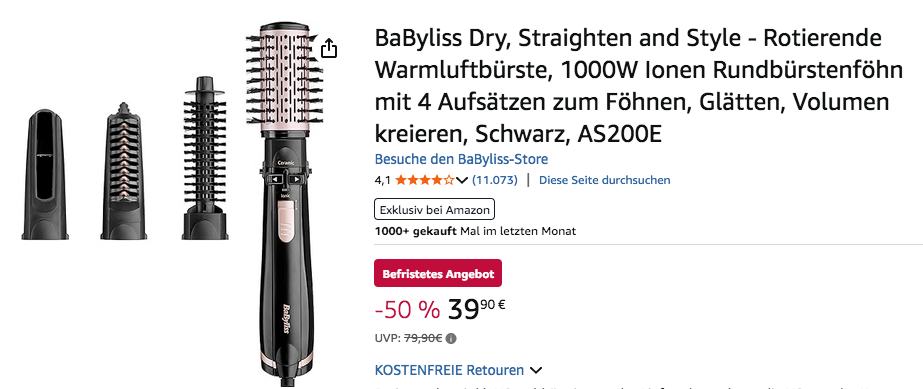Visit the BaByliss-Store link
The width and height of the screenshot is (923, 389).
(x=462, y=159)
